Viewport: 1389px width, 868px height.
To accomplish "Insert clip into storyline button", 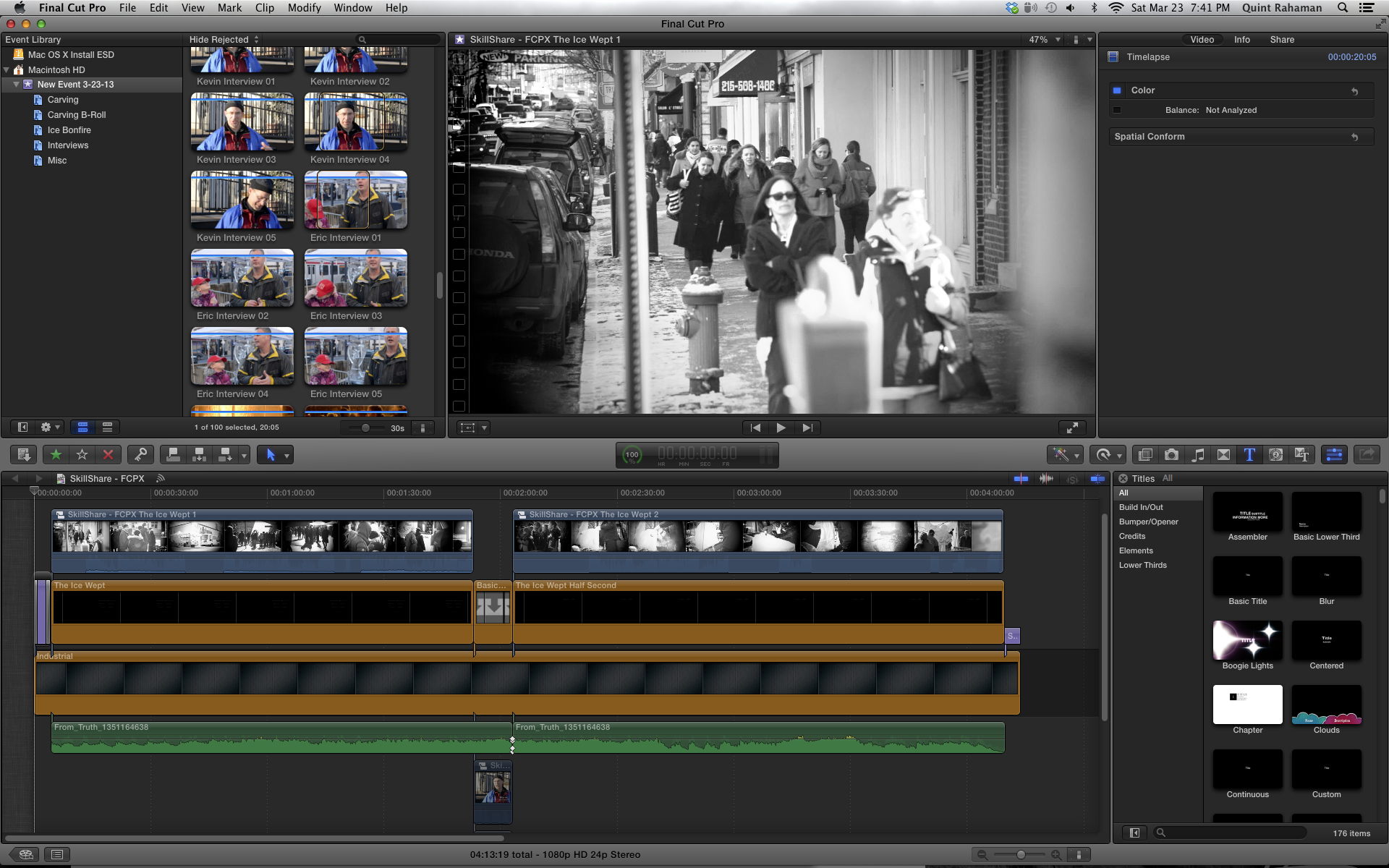I will (x=199, y=455).
